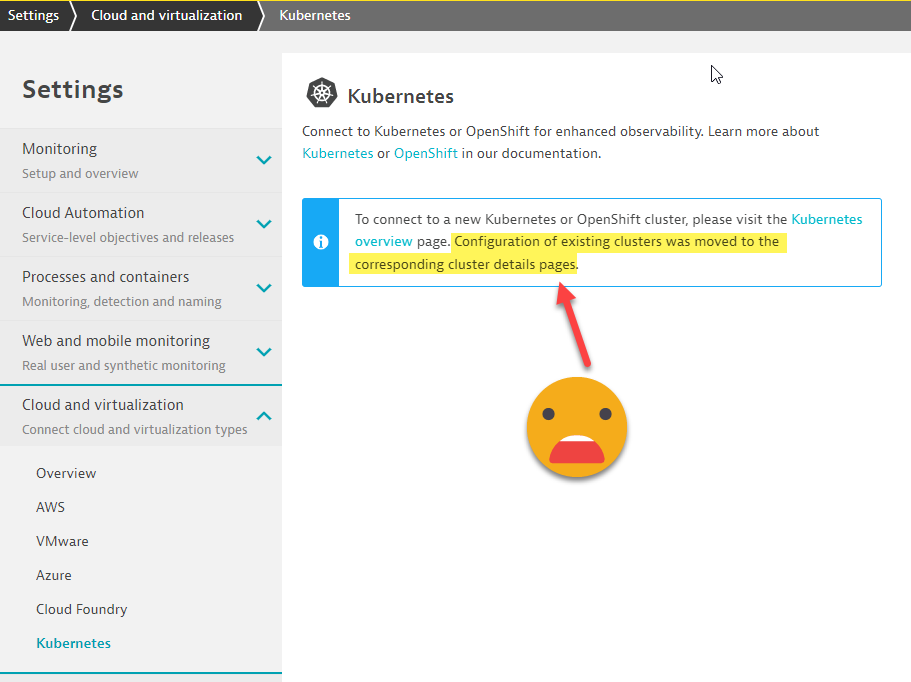Go to Settings breadcrumb
Screen dimensions: 911x682
coord(33,15)
